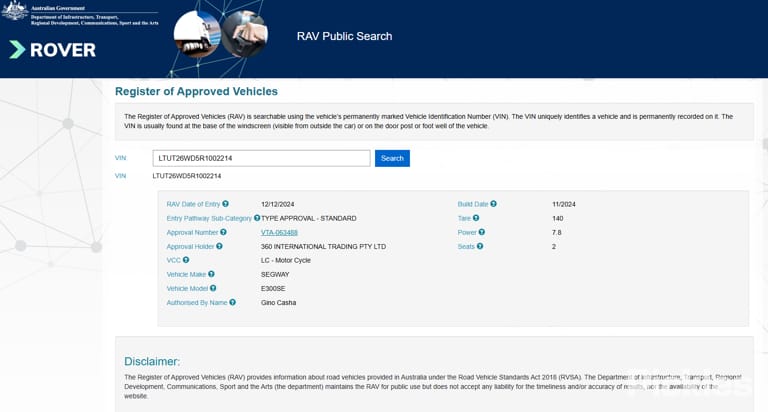Click the Search button
The image size is (768, 412).
(392, 158)
